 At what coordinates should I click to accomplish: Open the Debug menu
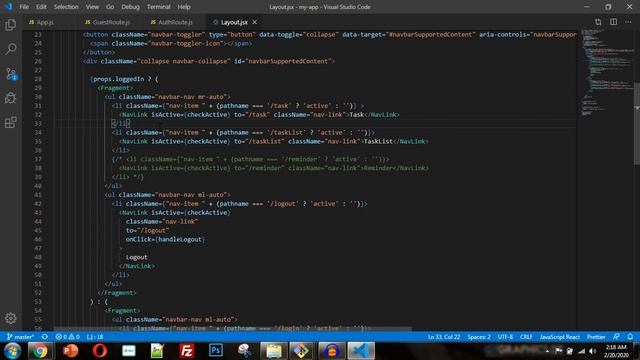[130, 7]
